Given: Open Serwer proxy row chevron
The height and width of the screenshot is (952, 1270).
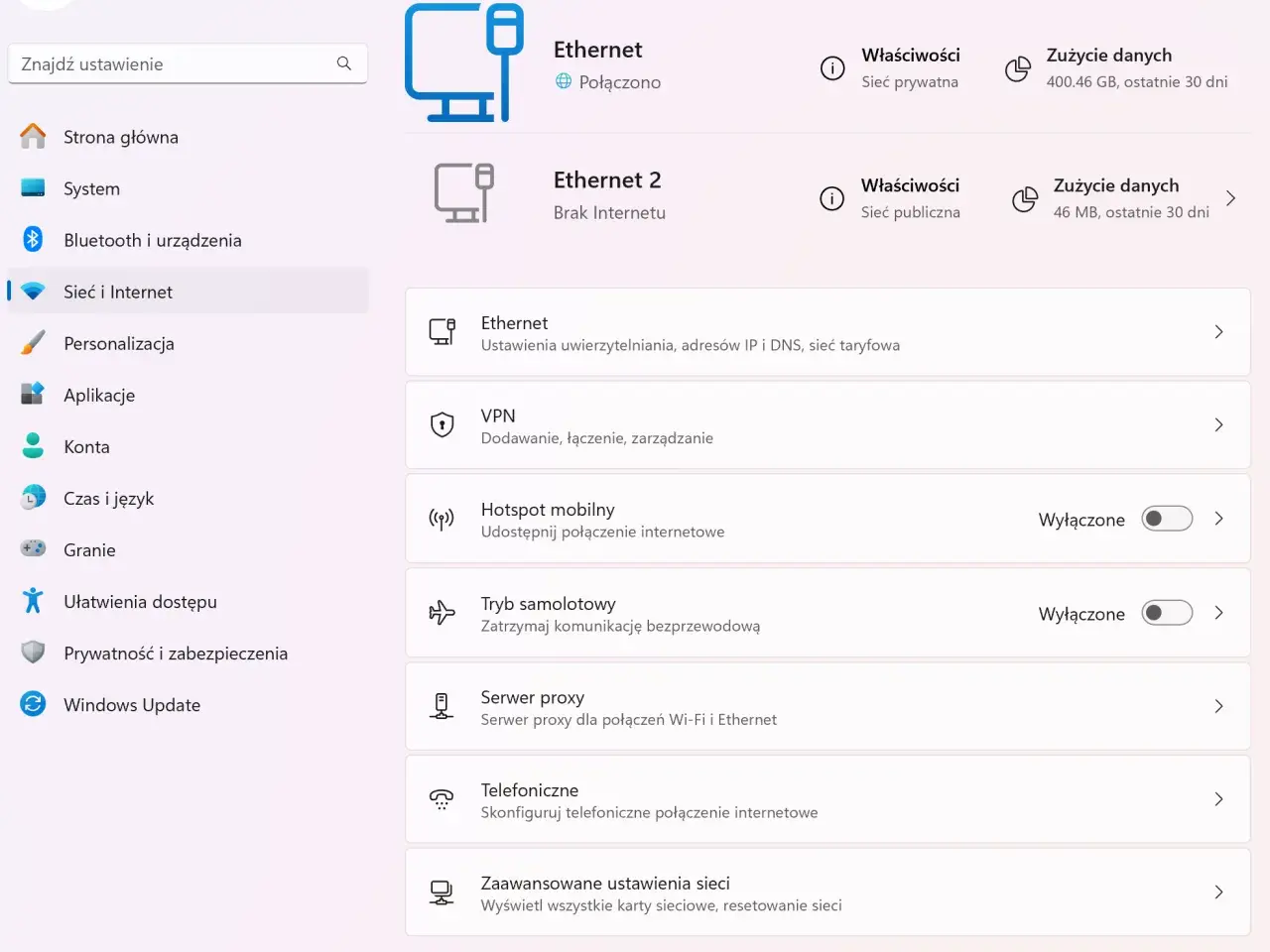Looking at the screenshot, I should [x=1218, y=706].
